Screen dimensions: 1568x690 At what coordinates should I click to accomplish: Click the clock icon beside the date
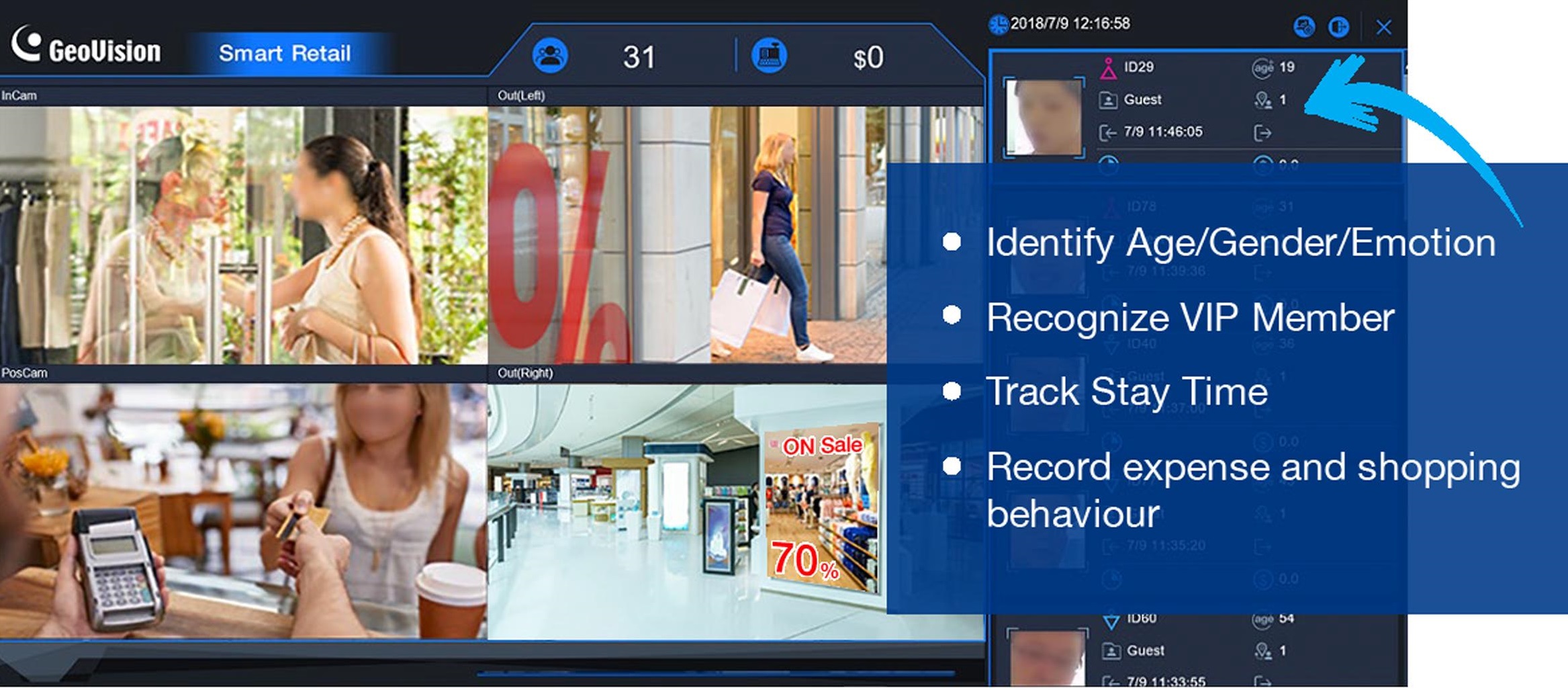tap(999, 24)
